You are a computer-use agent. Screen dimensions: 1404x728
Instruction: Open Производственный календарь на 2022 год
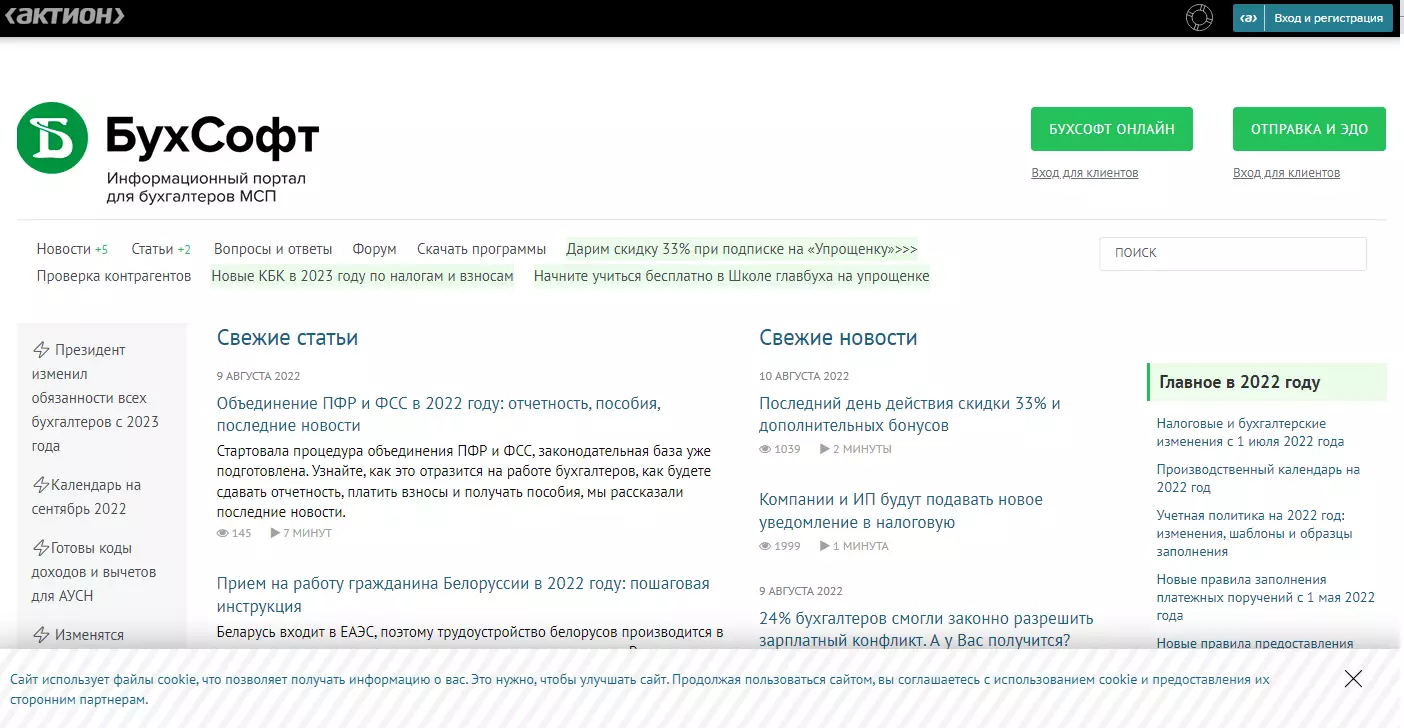pos(1258,478)
